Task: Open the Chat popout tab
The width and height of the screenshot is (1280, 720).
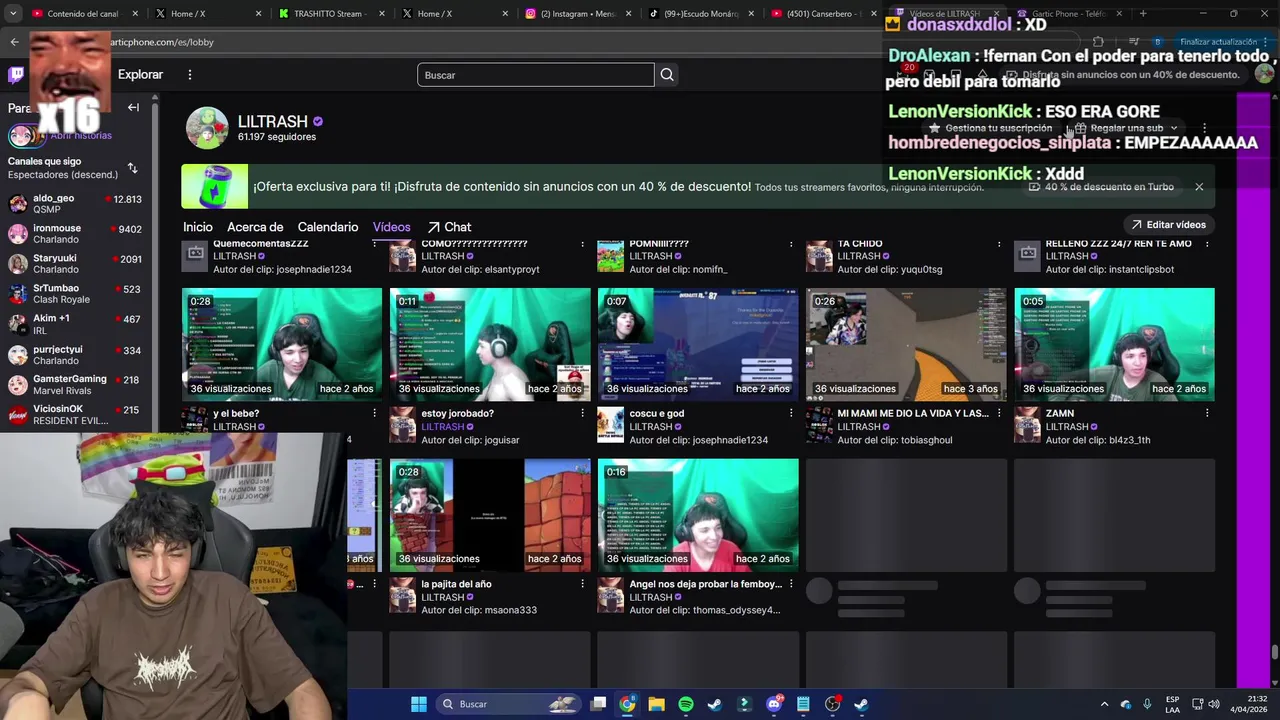Action: click(449, 227)
